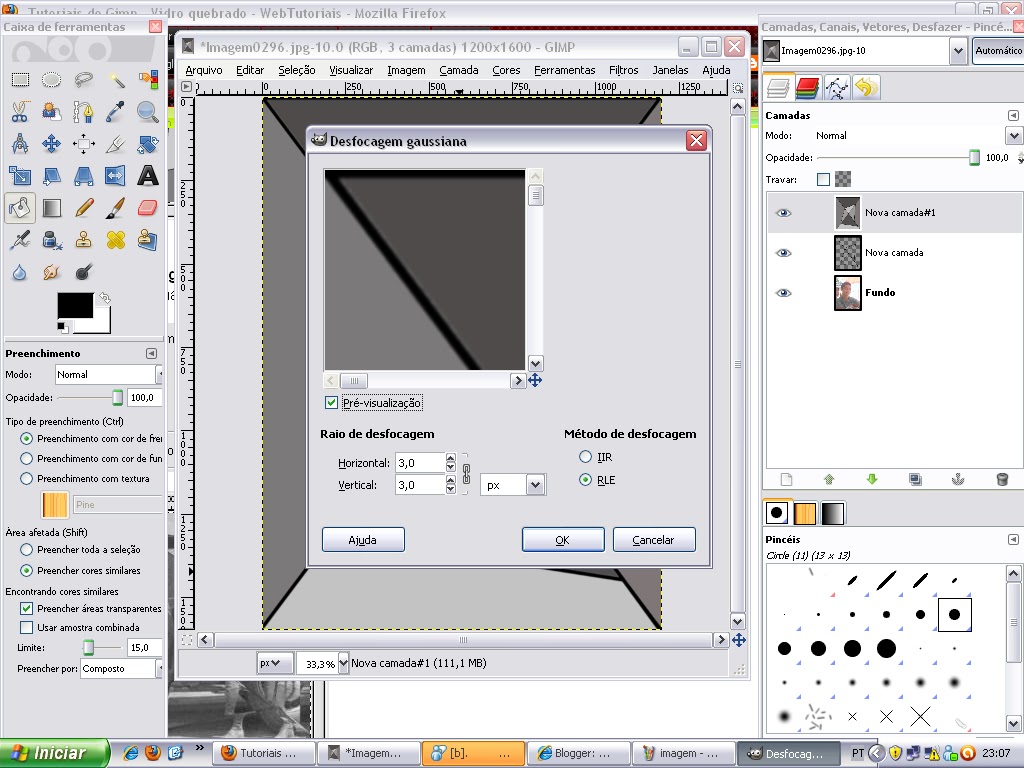Select the Color Picker eyedropper tool
Image resolution: width=1024 pixels, height=768 pixels.
click(116, 112)
